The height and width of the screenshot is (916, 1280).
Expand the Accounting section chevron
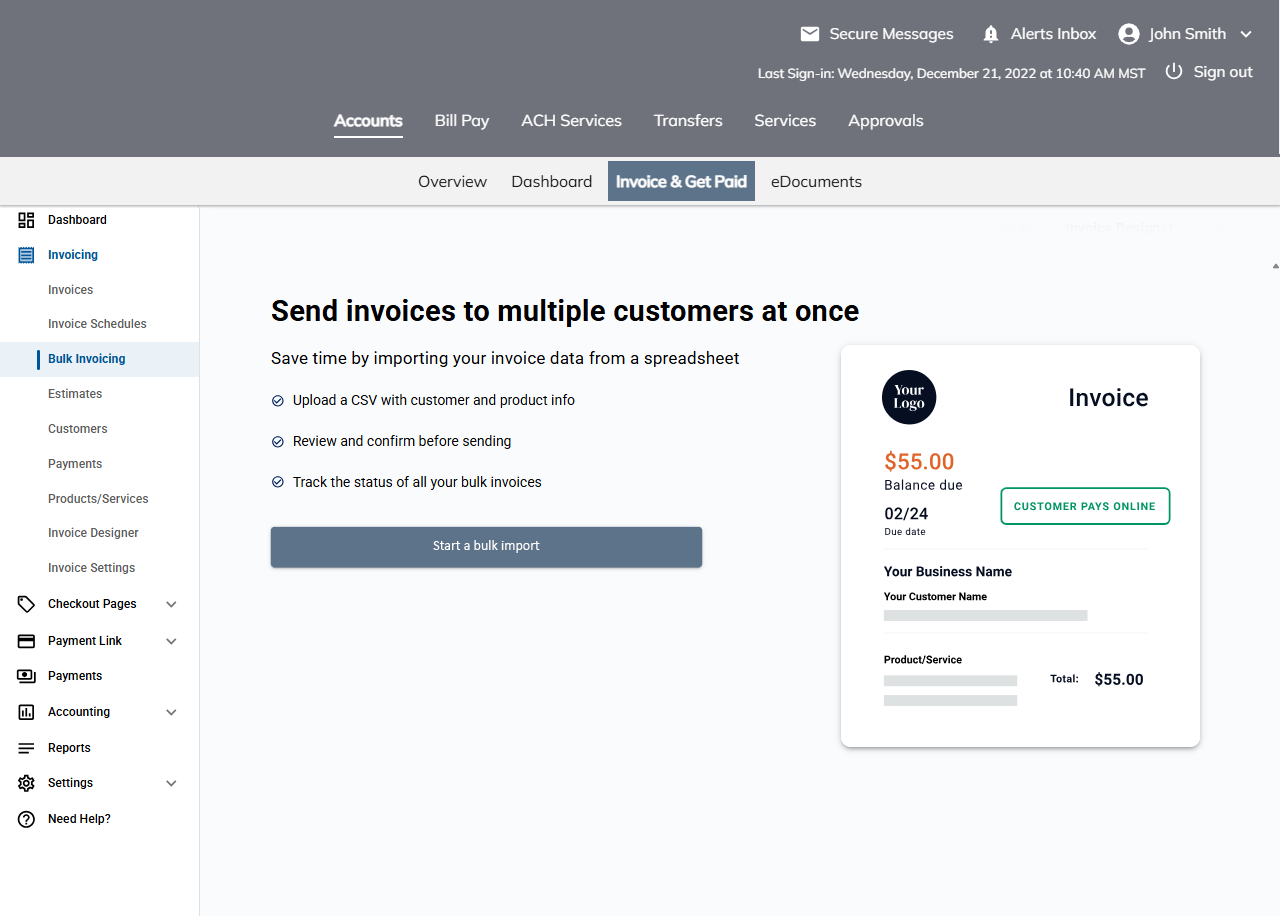171,712
